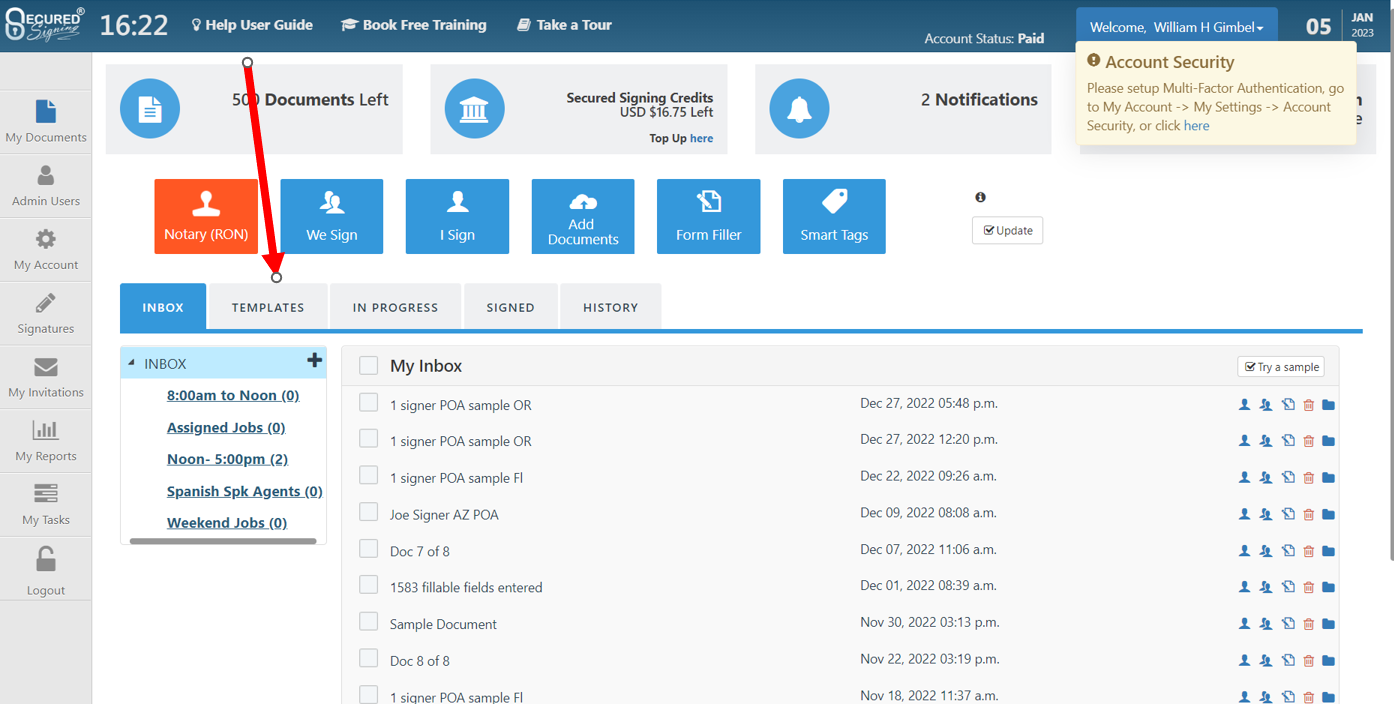1394x704 pixels.
Task: Switch to the SIGNED tab
Action: click(x=511, y=307)
